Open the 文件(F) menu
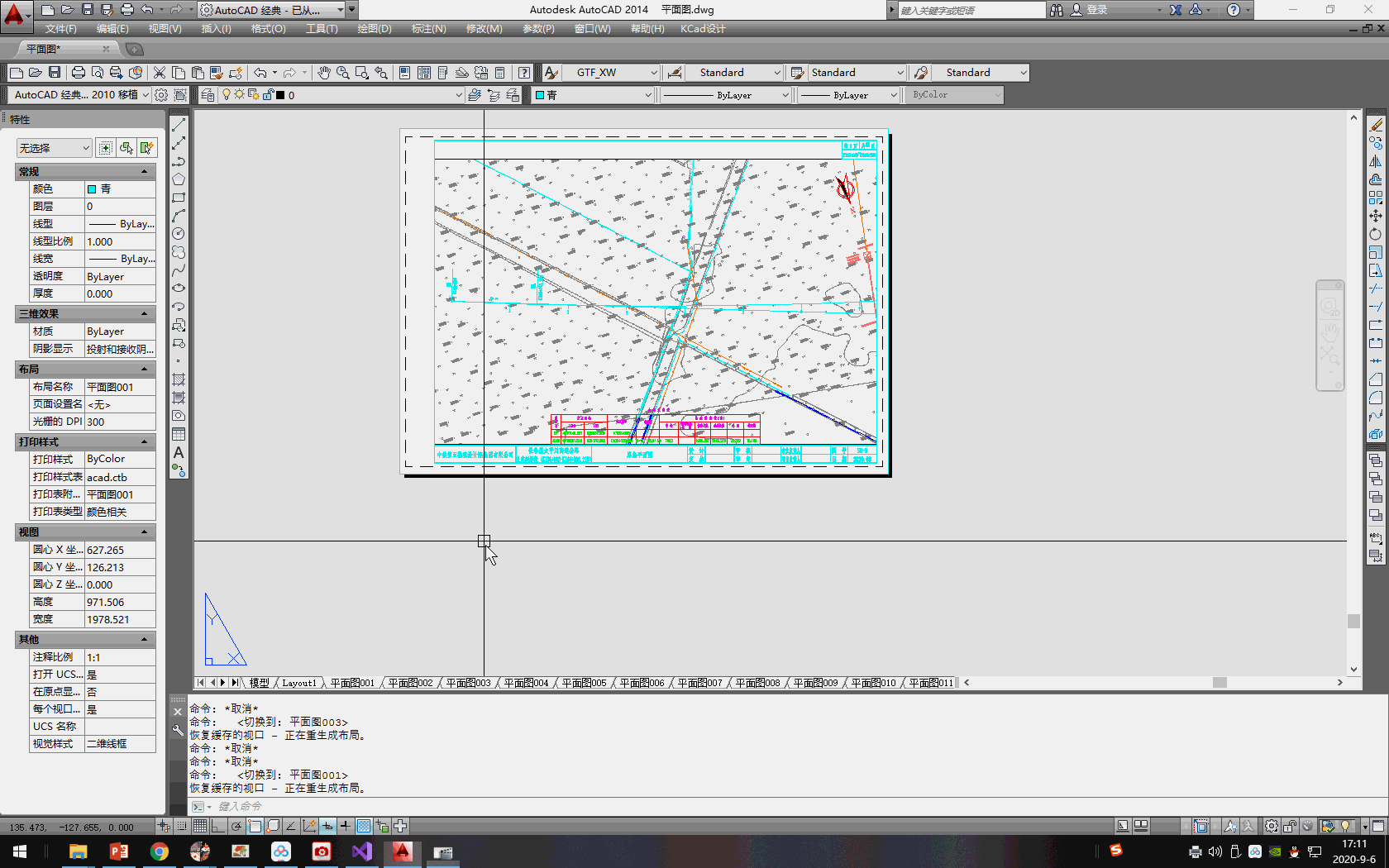 [61, 29]
